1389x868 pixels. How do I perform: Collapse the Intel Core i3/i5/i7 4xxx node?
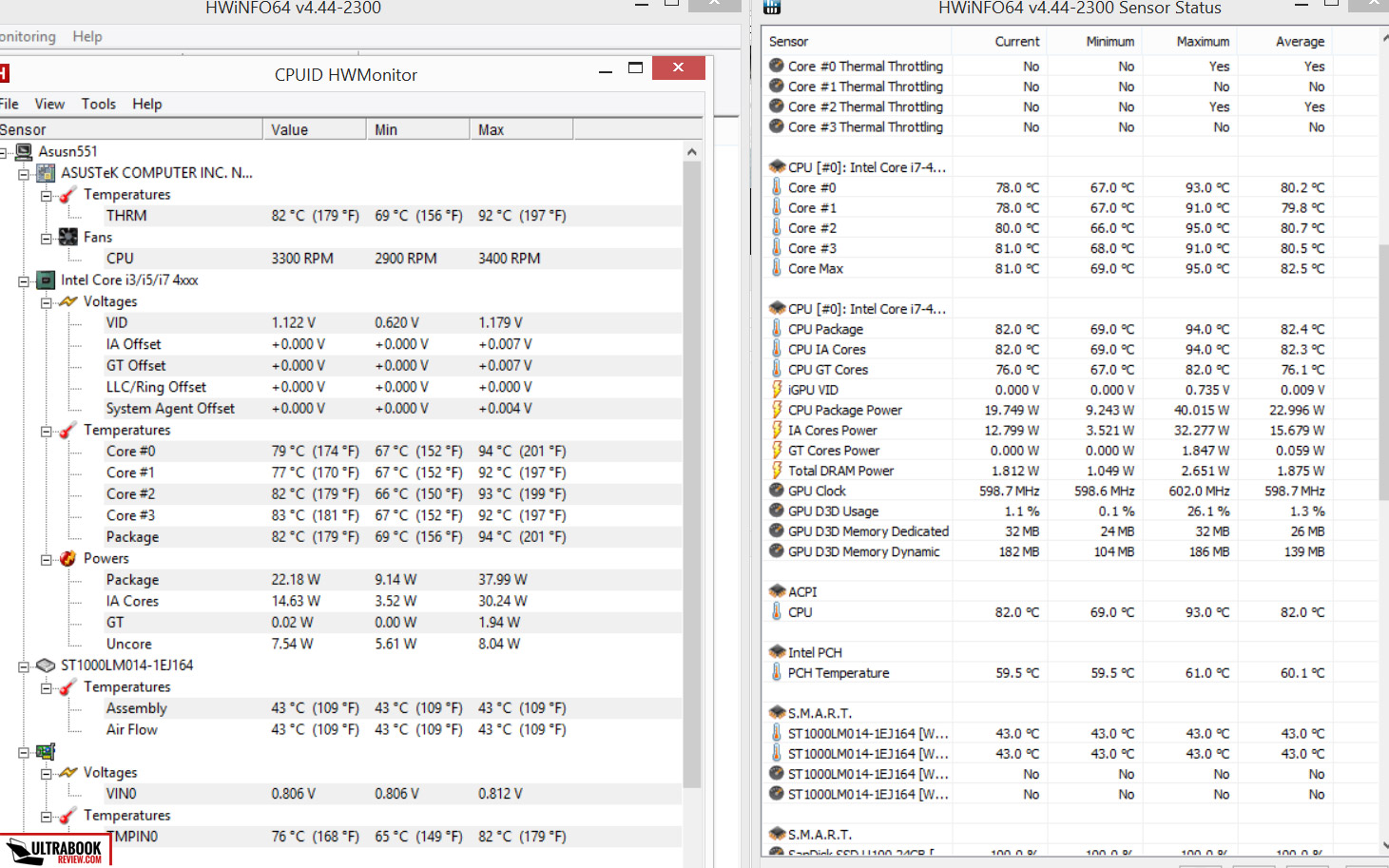click(24, 280)
